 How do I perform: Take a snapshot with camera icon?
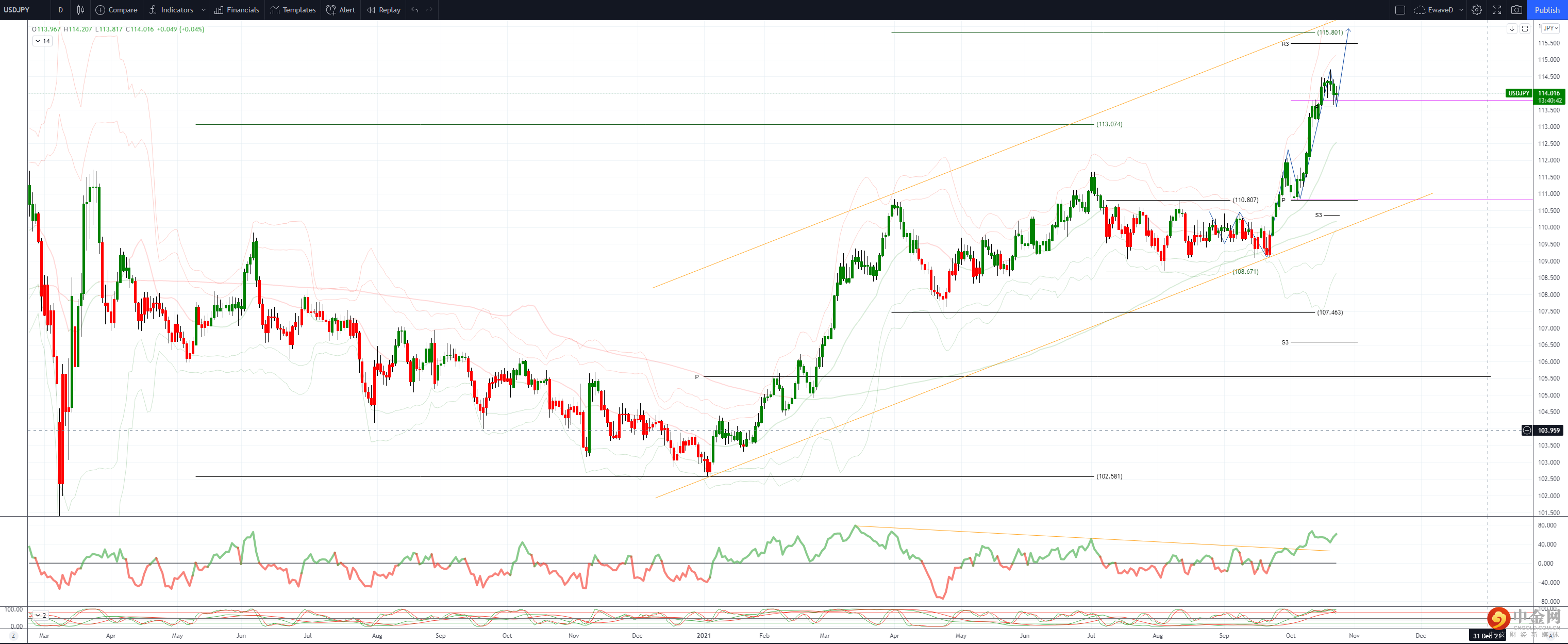(1516, 10)
